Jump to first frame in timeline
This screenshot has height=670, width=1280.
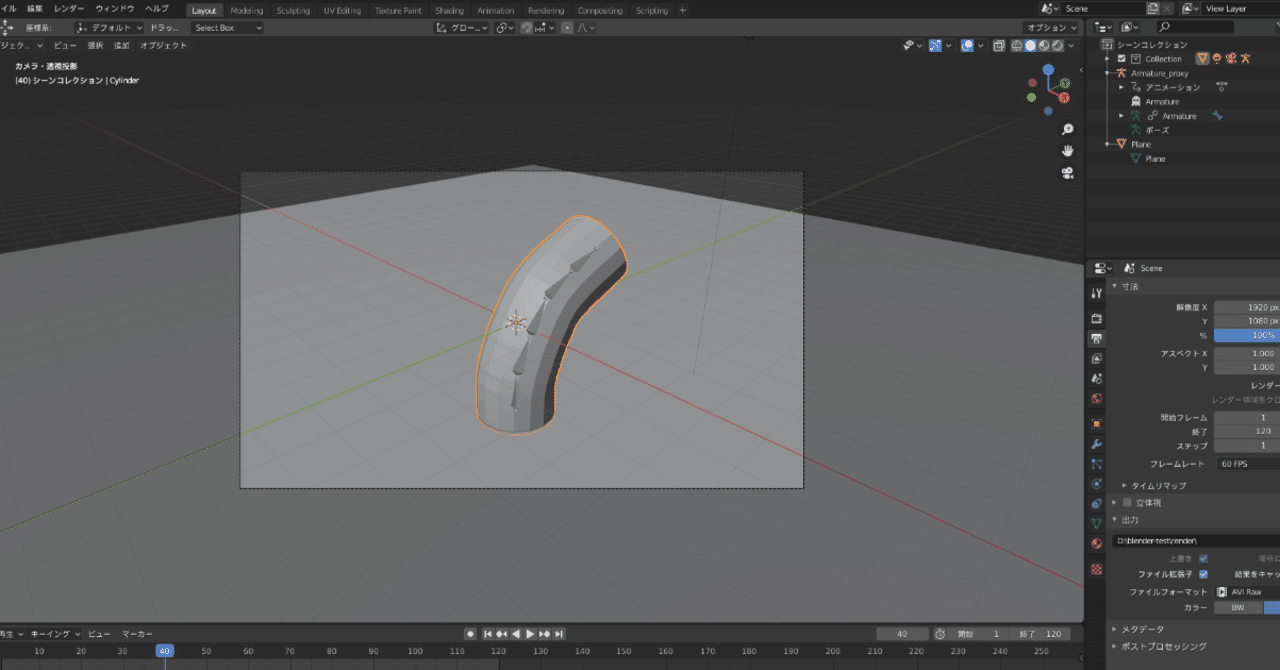click(x=488, y=634)
